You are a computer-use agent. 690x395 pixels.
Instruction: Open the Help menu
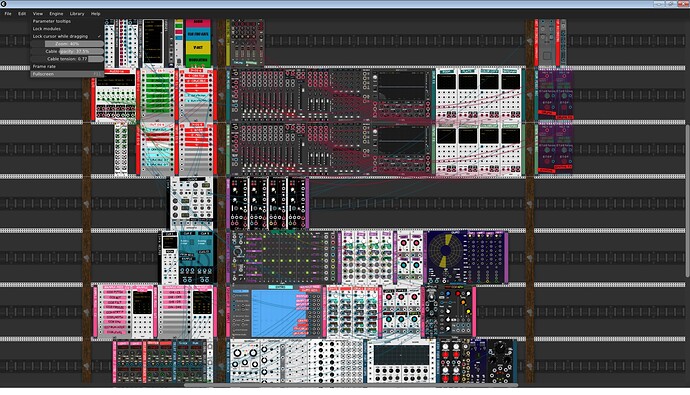(95, 14)
